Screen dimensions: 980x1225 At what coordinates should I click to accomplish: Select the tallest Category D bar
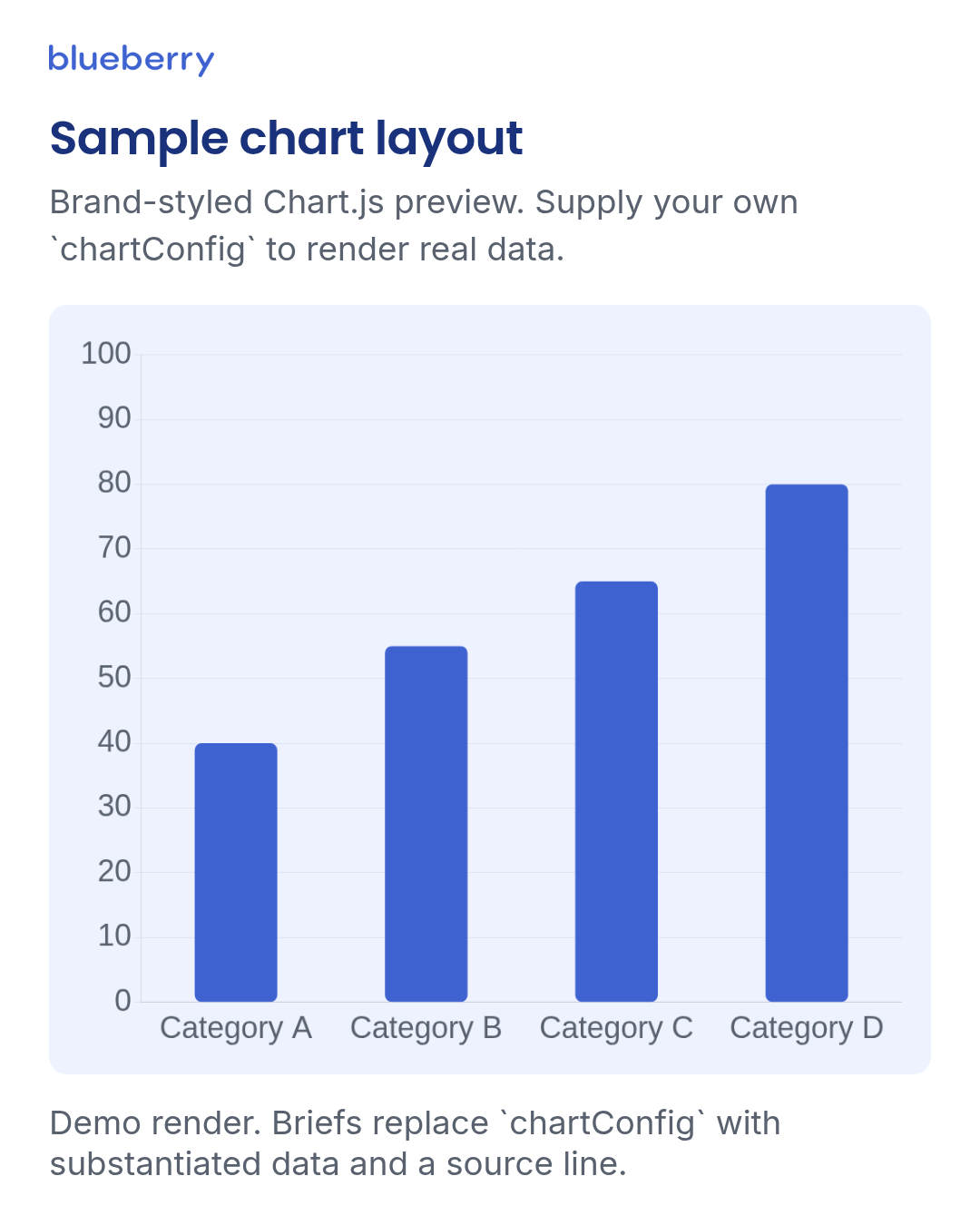(807, 743)
